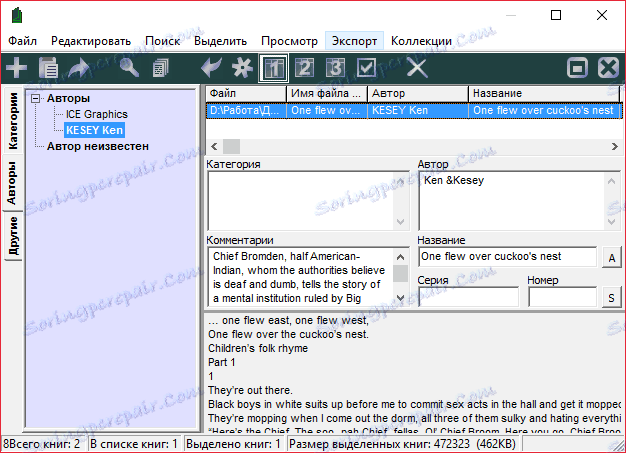Sort by the Файл column header
Screen dimensions: 626x453
246,93
